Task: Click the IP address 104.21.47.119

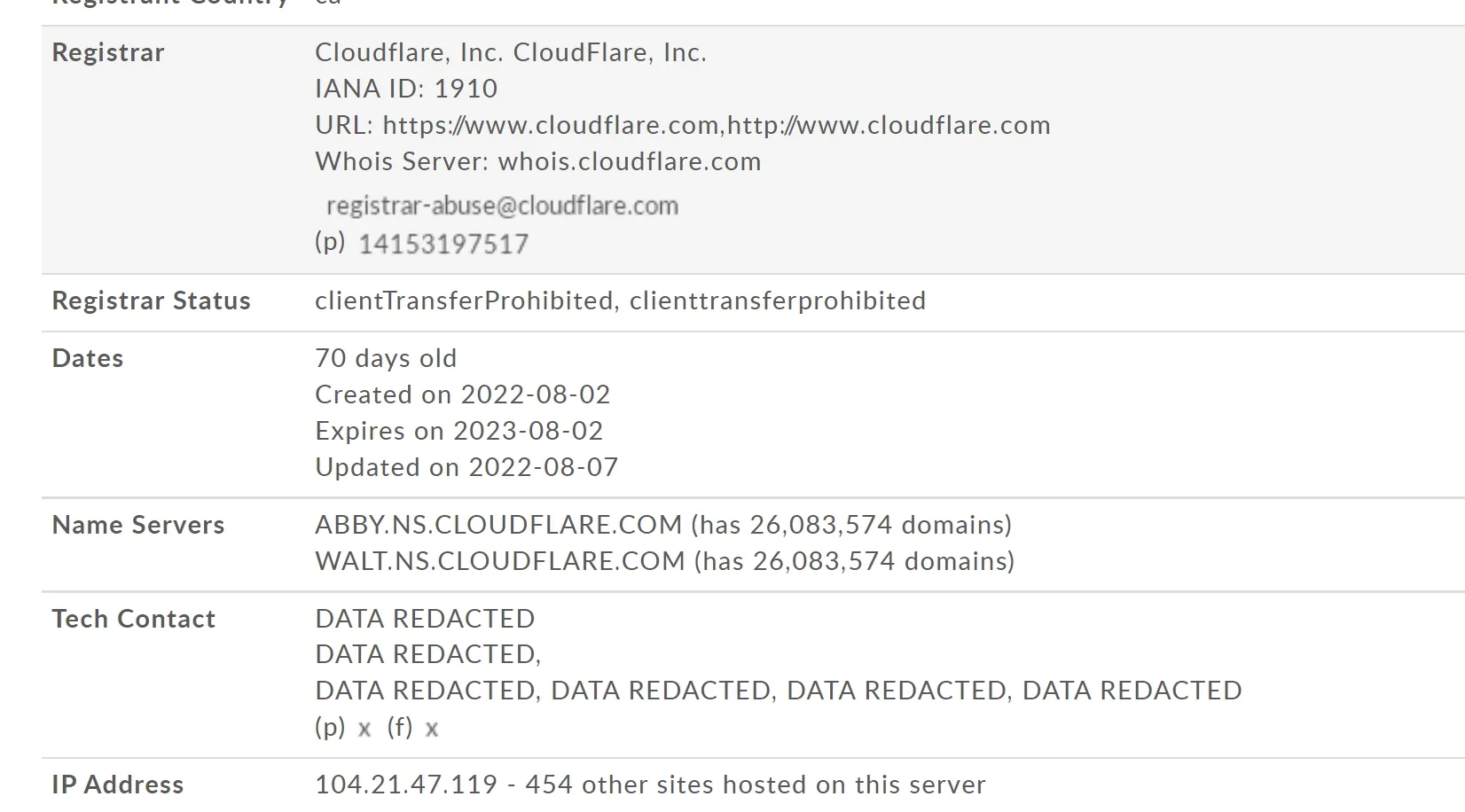Action: 406,785
